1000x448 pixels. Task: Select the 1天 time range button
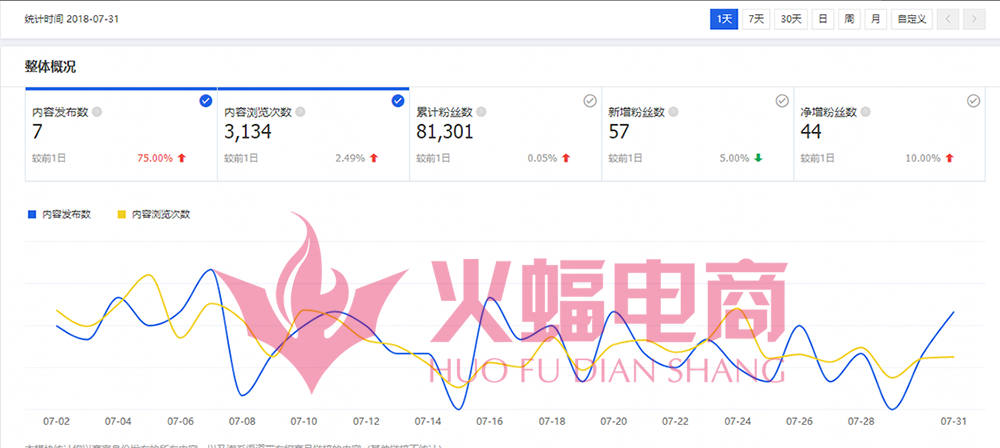724,19
